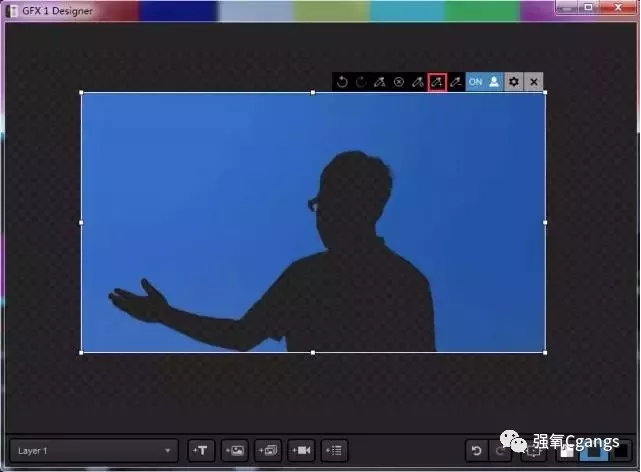This screenshot has width=641, height=472.
Task: Undo using the bottom bar arrow
Action: point(477,451)
